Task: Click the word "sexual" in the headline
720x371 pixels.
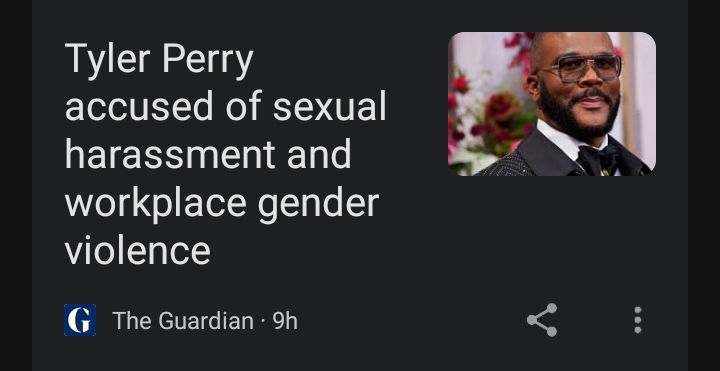Action: coord(330,107)
